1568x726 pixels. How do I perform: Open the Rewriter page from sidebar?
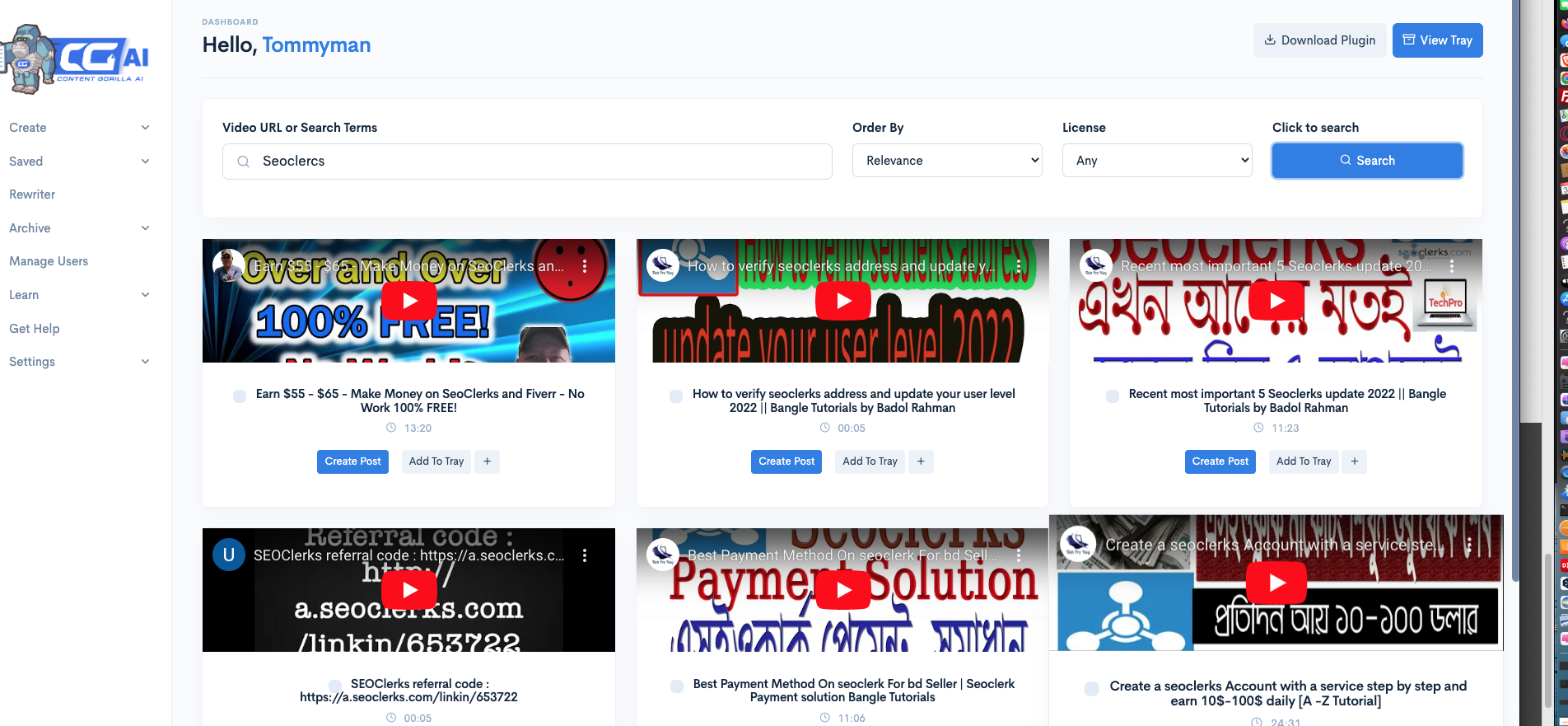click(x=32, y=194)
